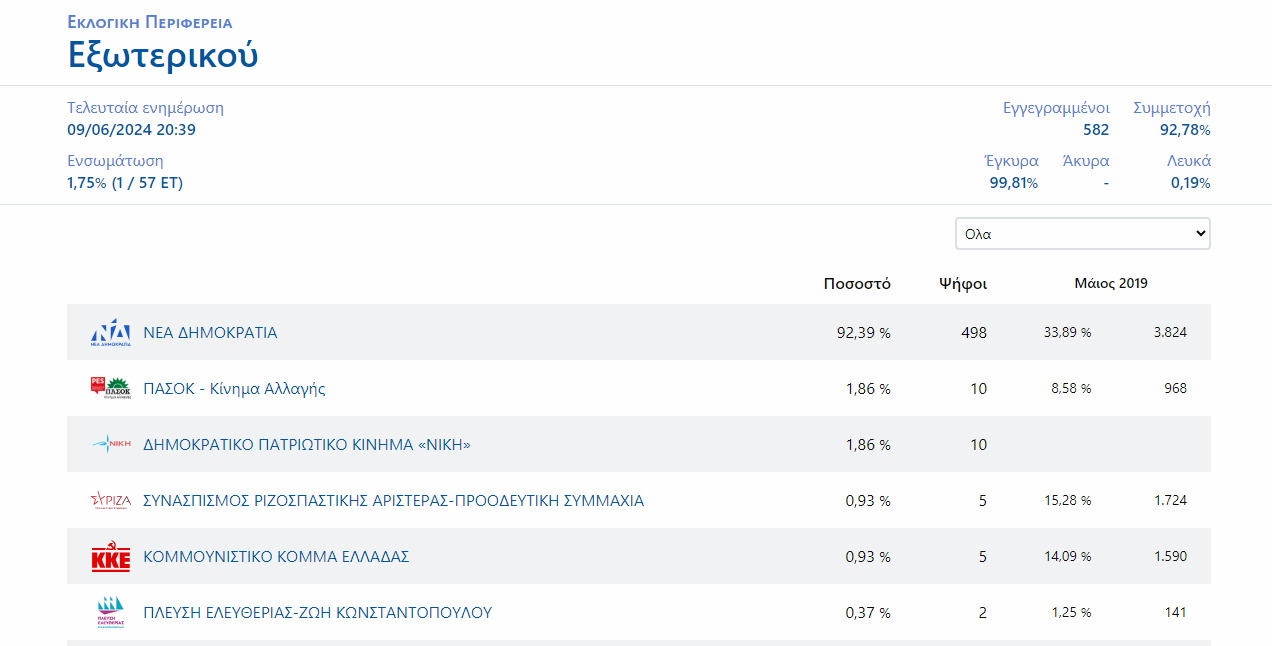Viewport: 1272px width, 646px height.
Task: Open the Όλα filter dropdown
Action: tap(1083, 234)
